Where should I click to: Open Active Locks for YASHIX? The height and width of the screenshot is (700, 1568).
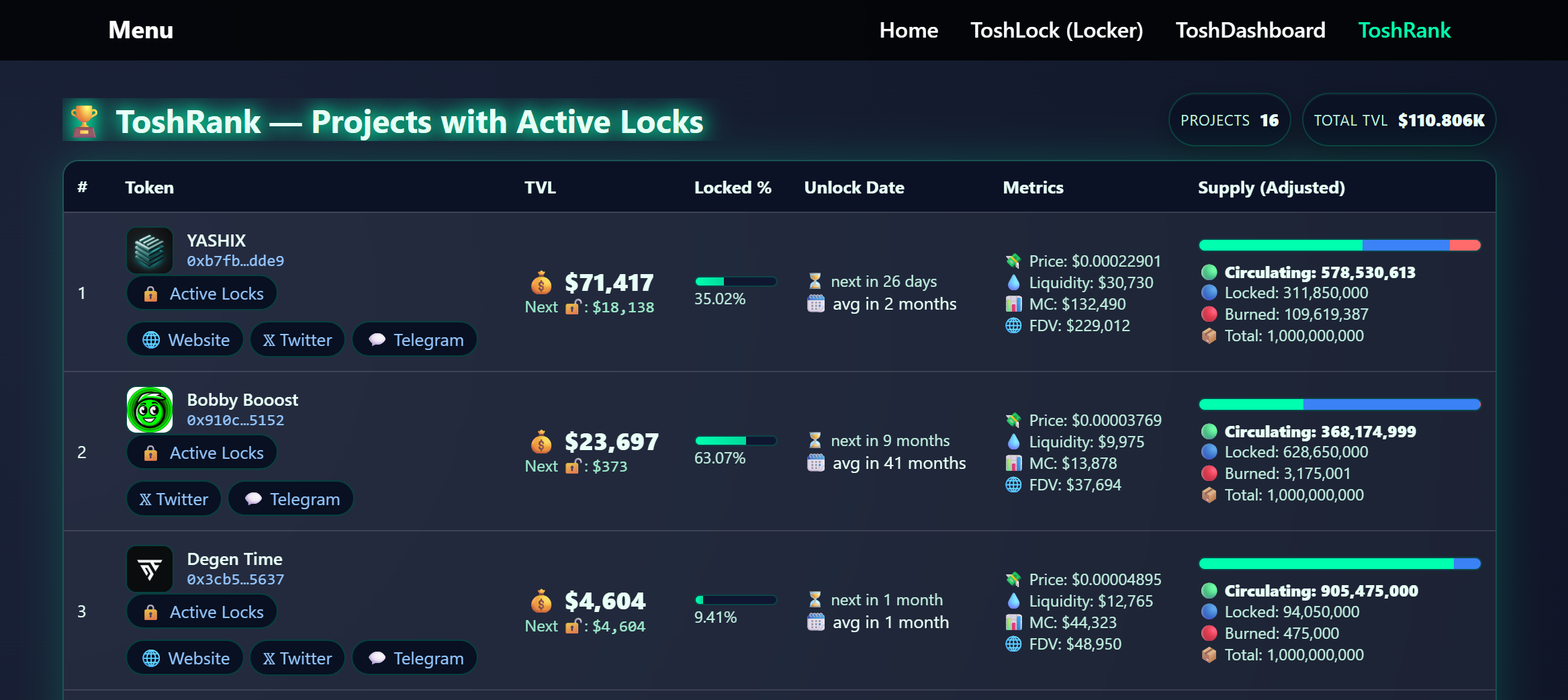202,294
